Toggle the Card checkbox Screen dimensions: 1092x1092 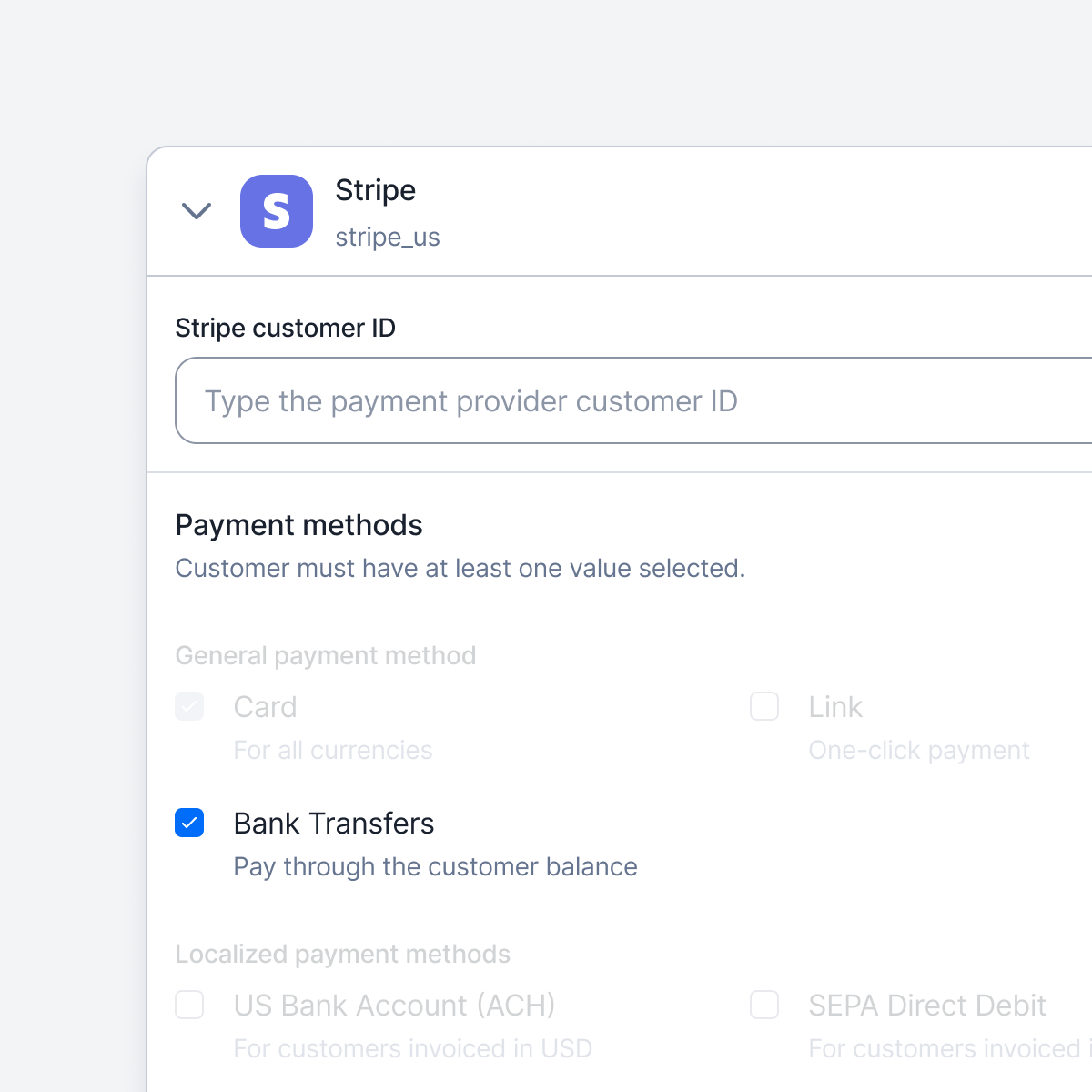189,706
